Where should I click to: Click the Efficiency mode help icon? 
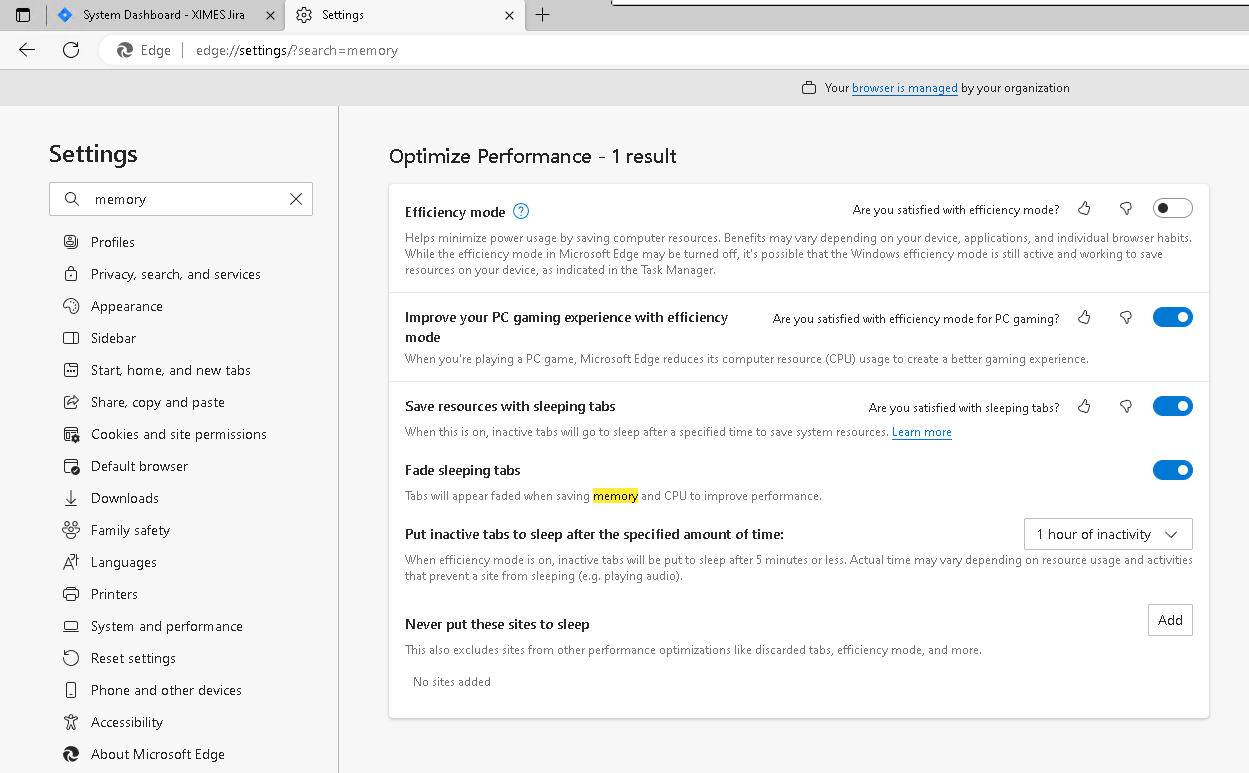tap(521, 211)
